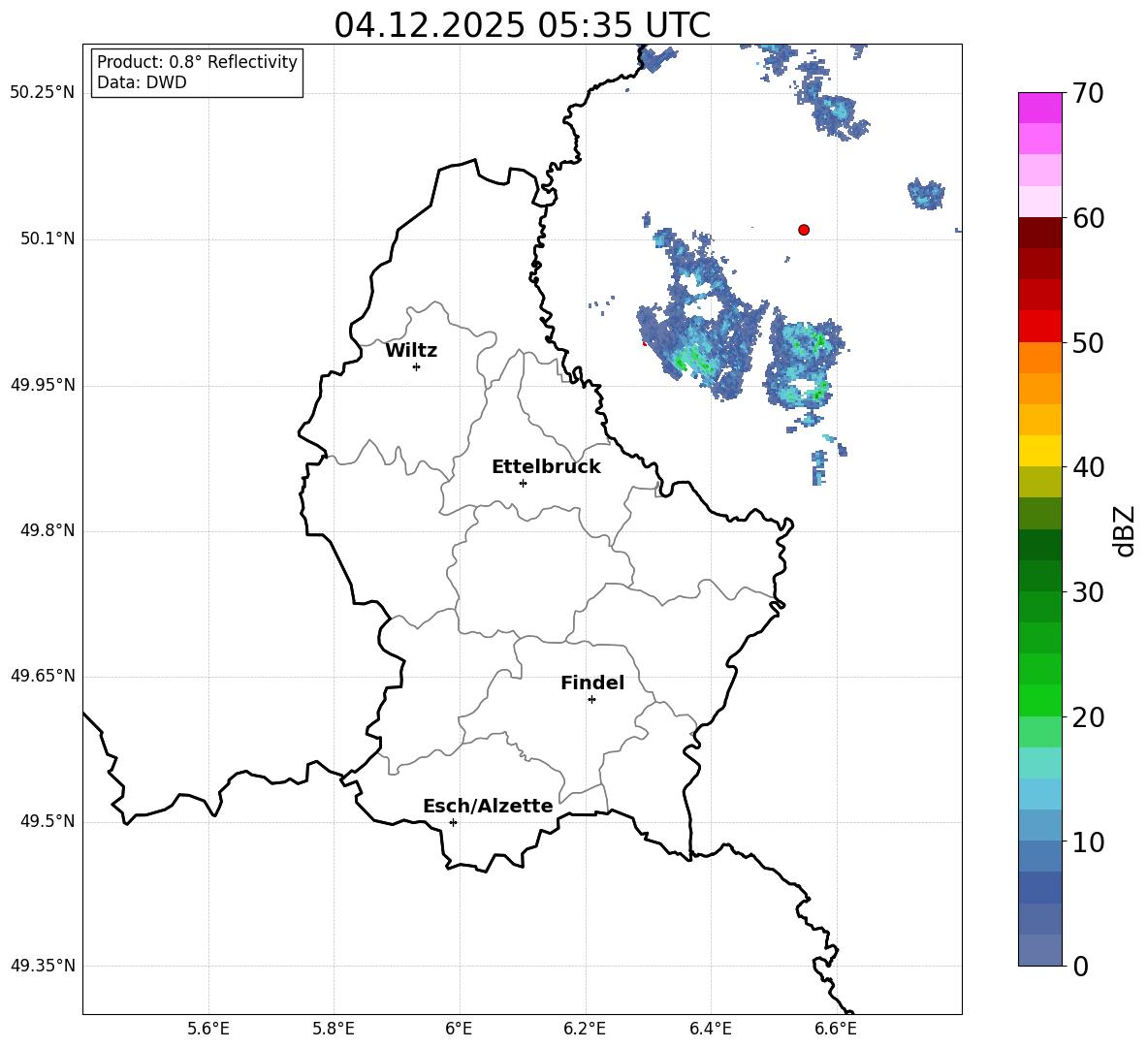Click the 6.6°E longitude label
Image resolution: width=1148 pixels, height=1048 pixels.
[x=836, y=1029]
